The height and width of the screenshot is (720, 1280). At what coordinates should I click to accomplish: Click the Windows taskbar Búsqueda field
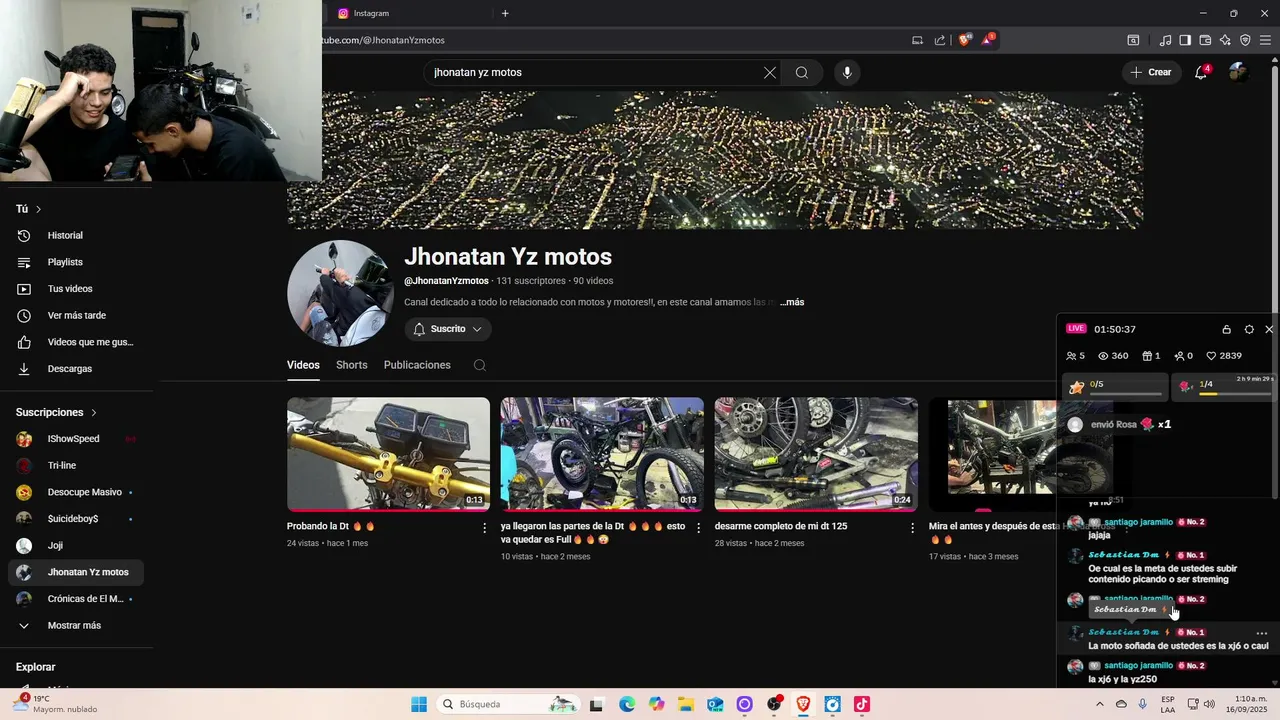tap(509, 704)
